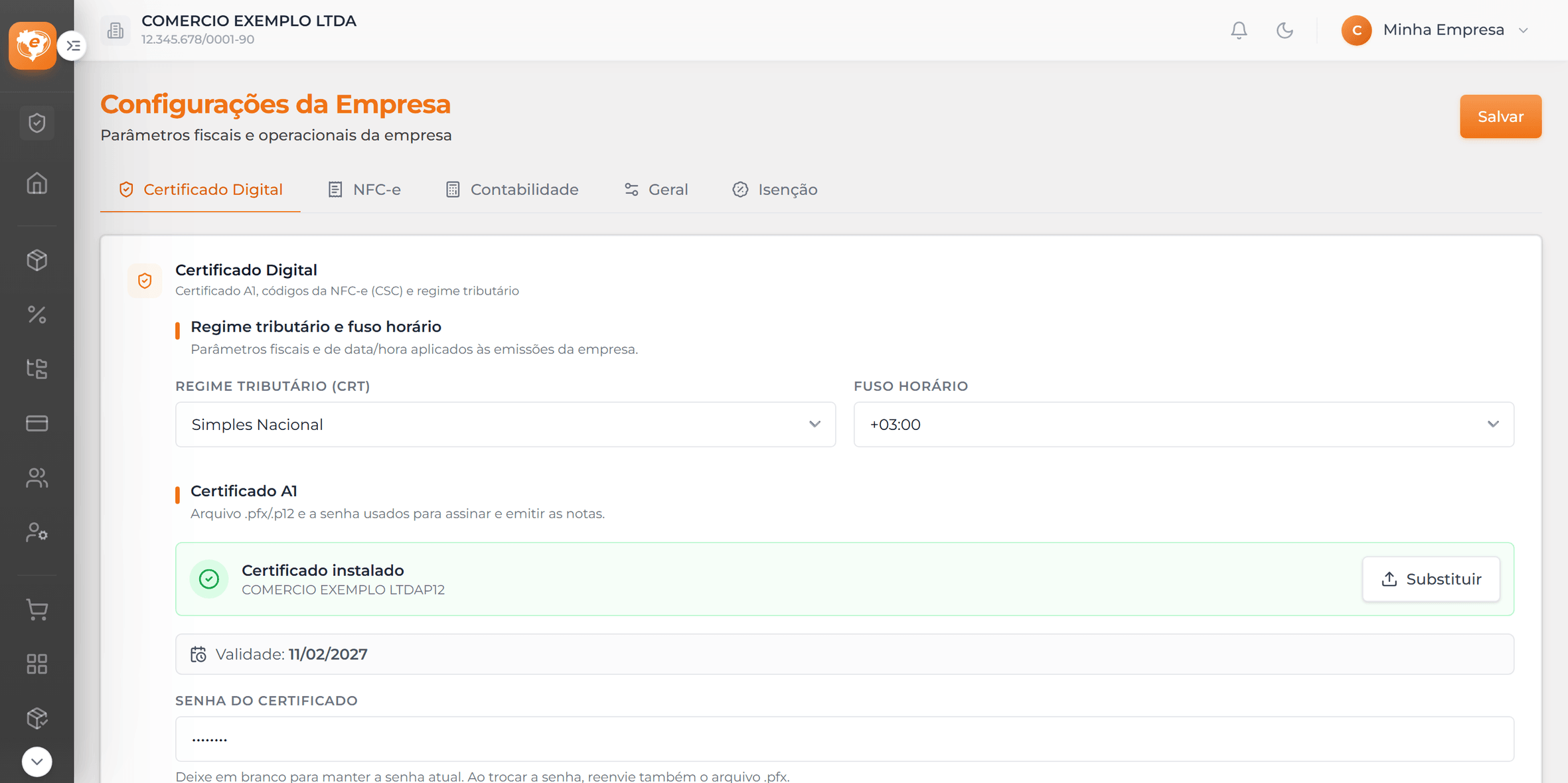Open the percent taxes sidebar icon
This screenshot has height=783, width=1568.
point(37,314)
